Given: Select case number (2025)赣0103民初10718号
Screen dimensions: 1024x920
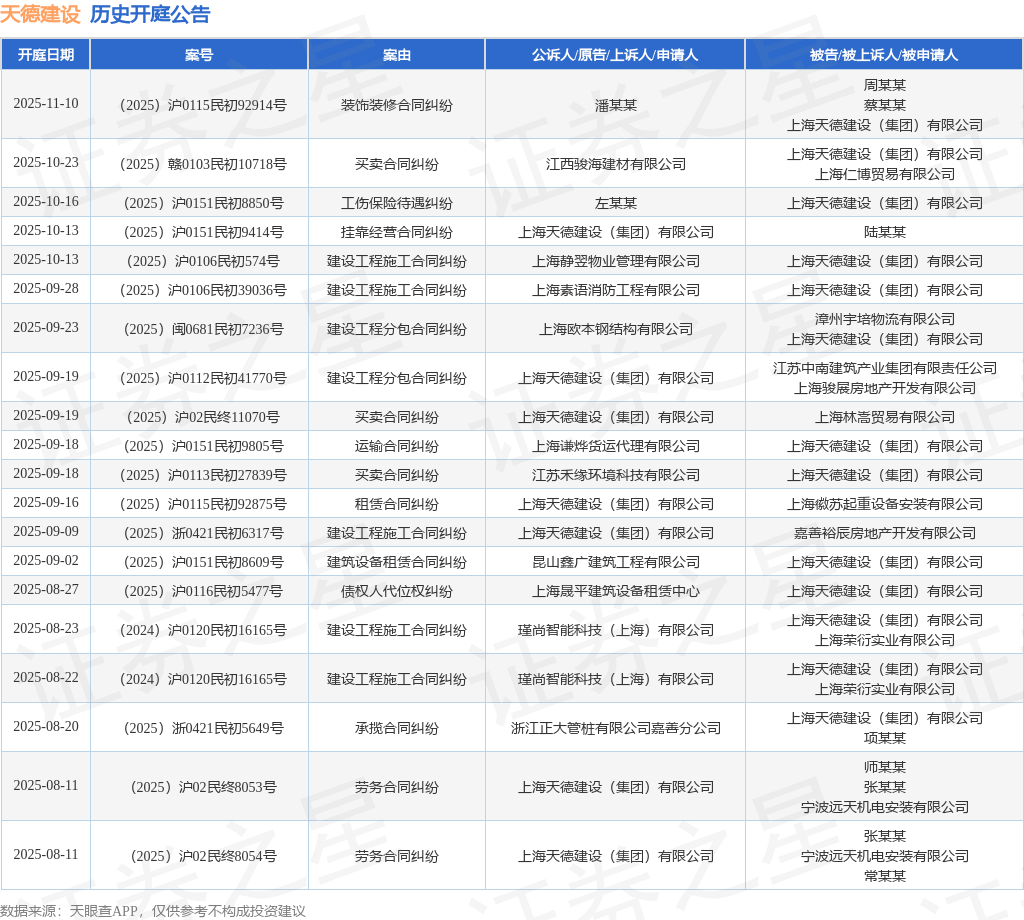Looking at the screenshot, I should point(203,164).
